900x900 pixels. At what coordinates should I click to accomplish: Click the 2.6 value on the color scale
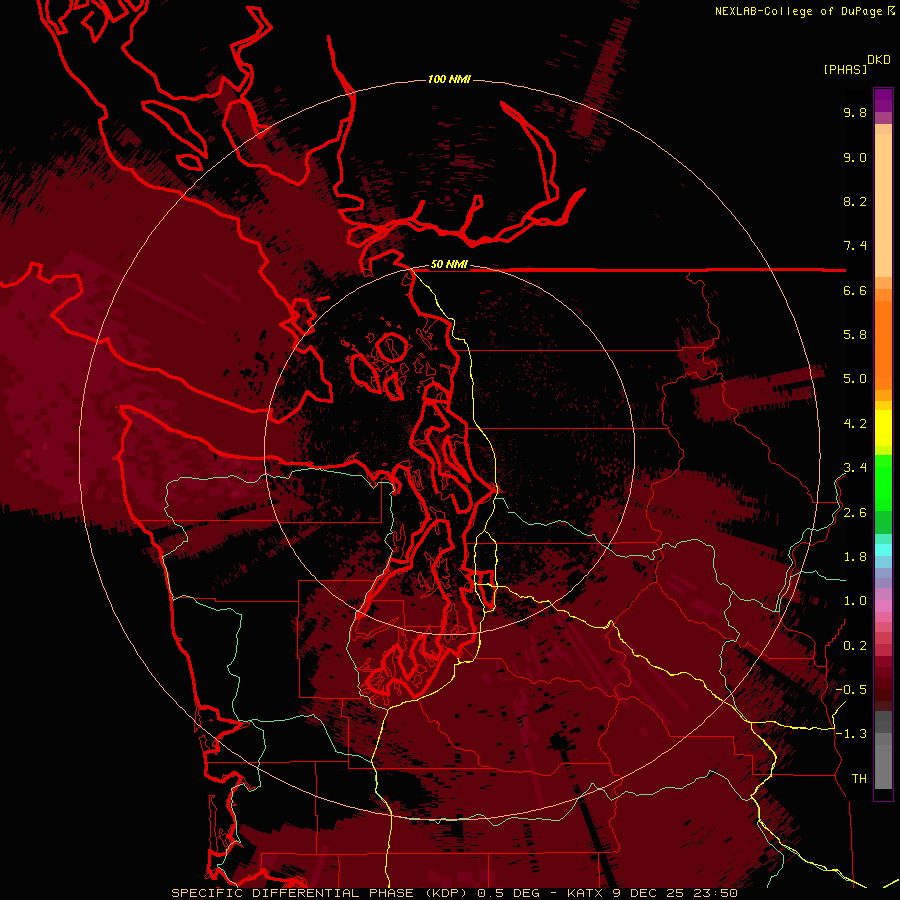(x=855, y=513)
